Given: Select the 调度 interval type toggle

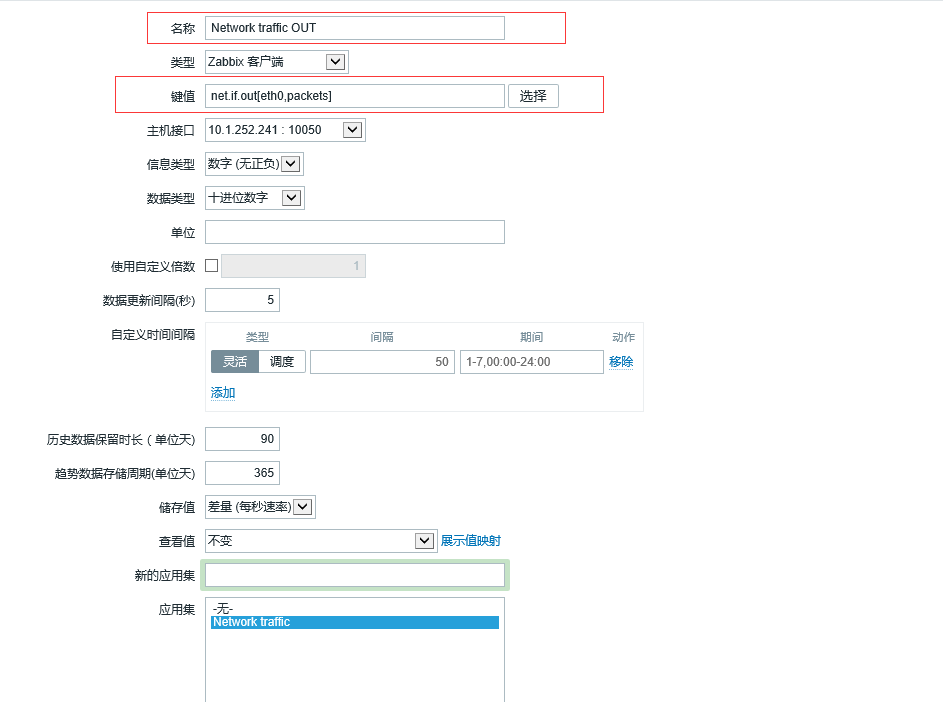Looking at the screenshot, I should [x=281, y=362].
